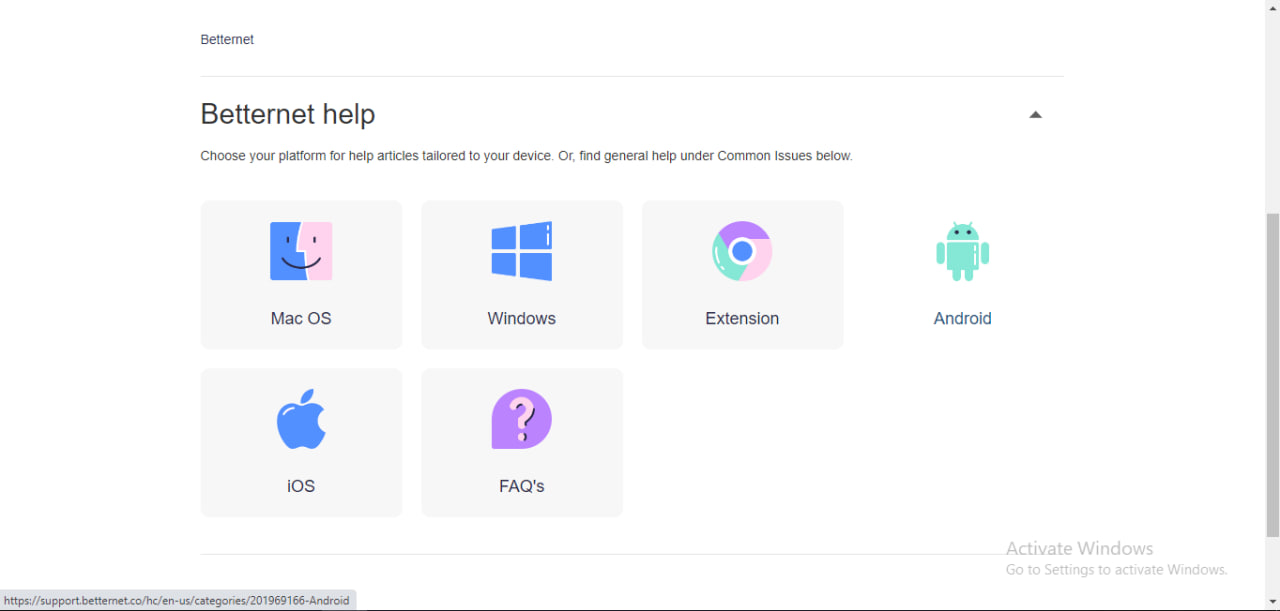
Task: Click the Betternet help section heading
Action: [x=288, y=114]
